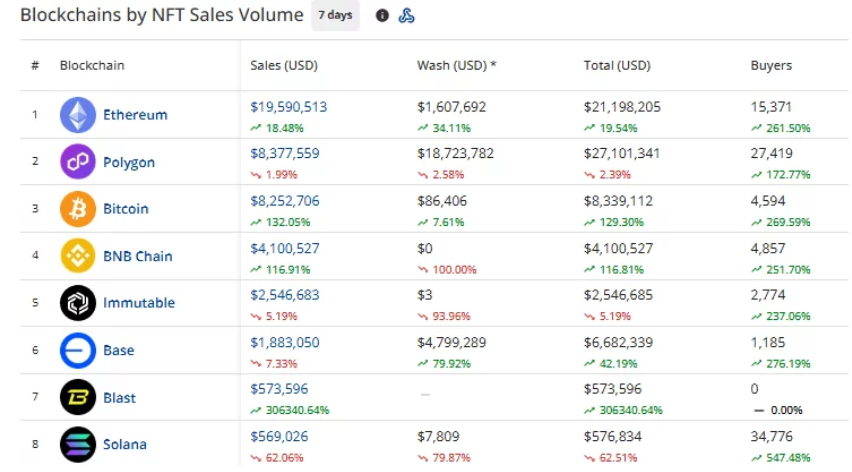Click the Blockchains by NFT Sales Volume title

[162, 15]
